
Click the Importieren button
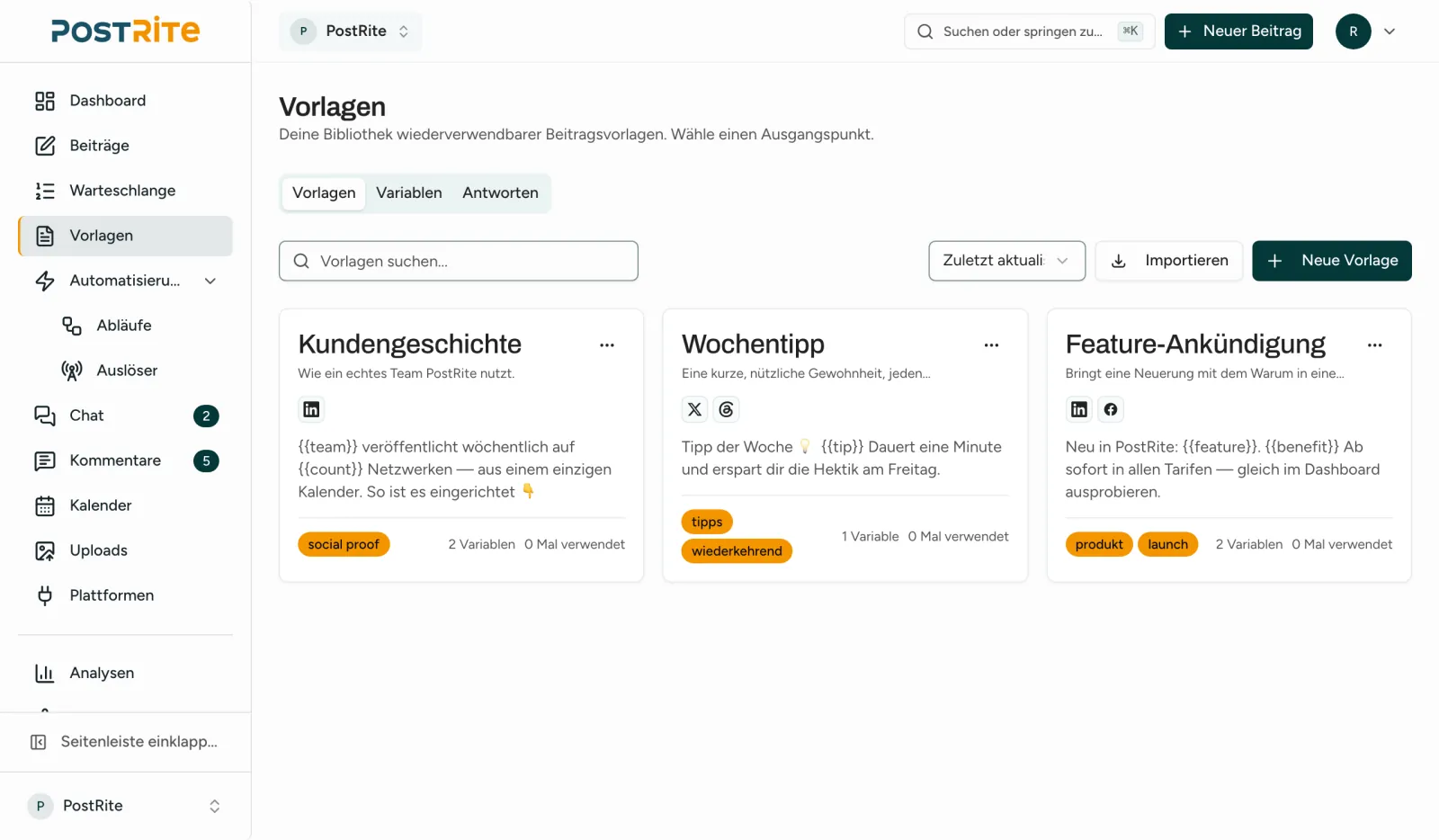point(1168,261)
